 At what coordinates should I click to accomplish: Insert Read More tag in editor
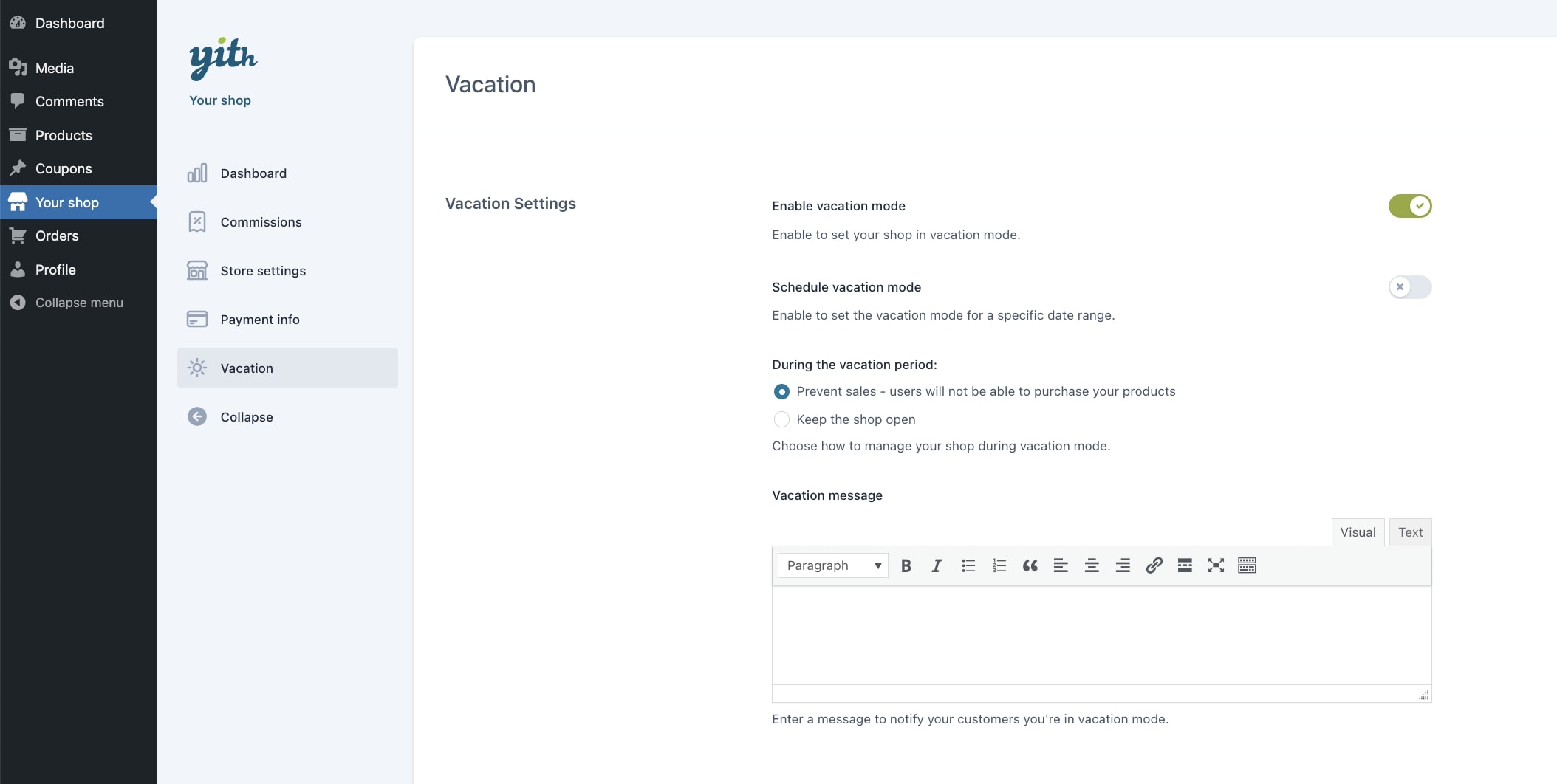click(x=1185, y=565)
